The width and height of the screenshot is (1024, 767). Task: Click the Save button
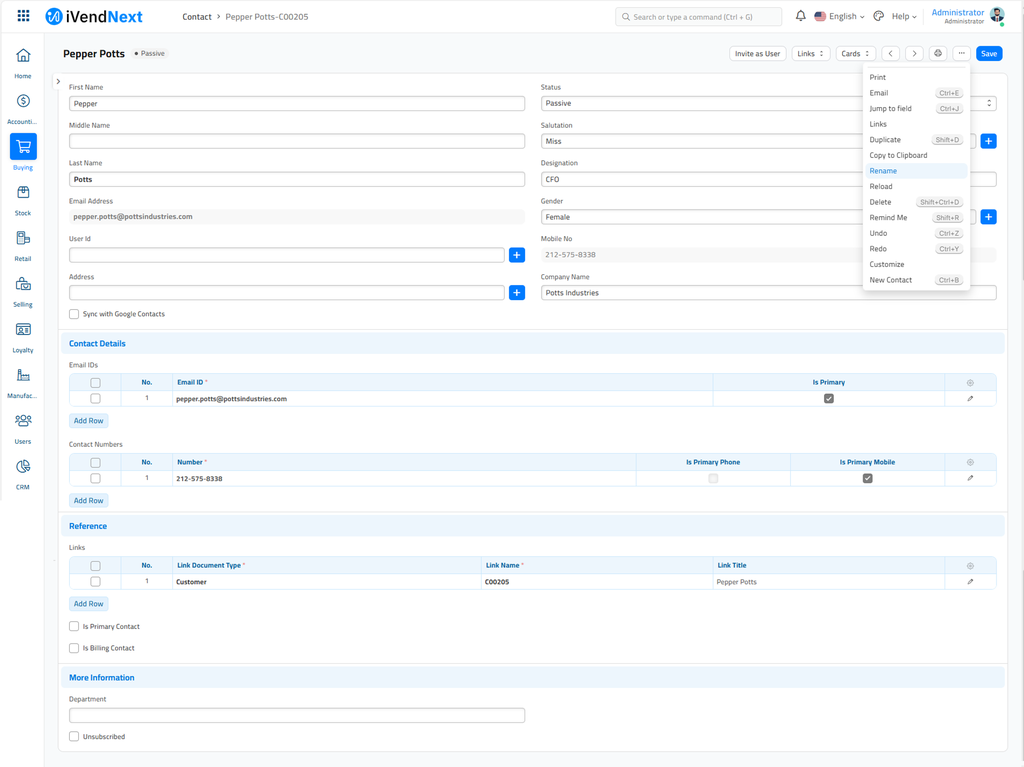[989, 54]
